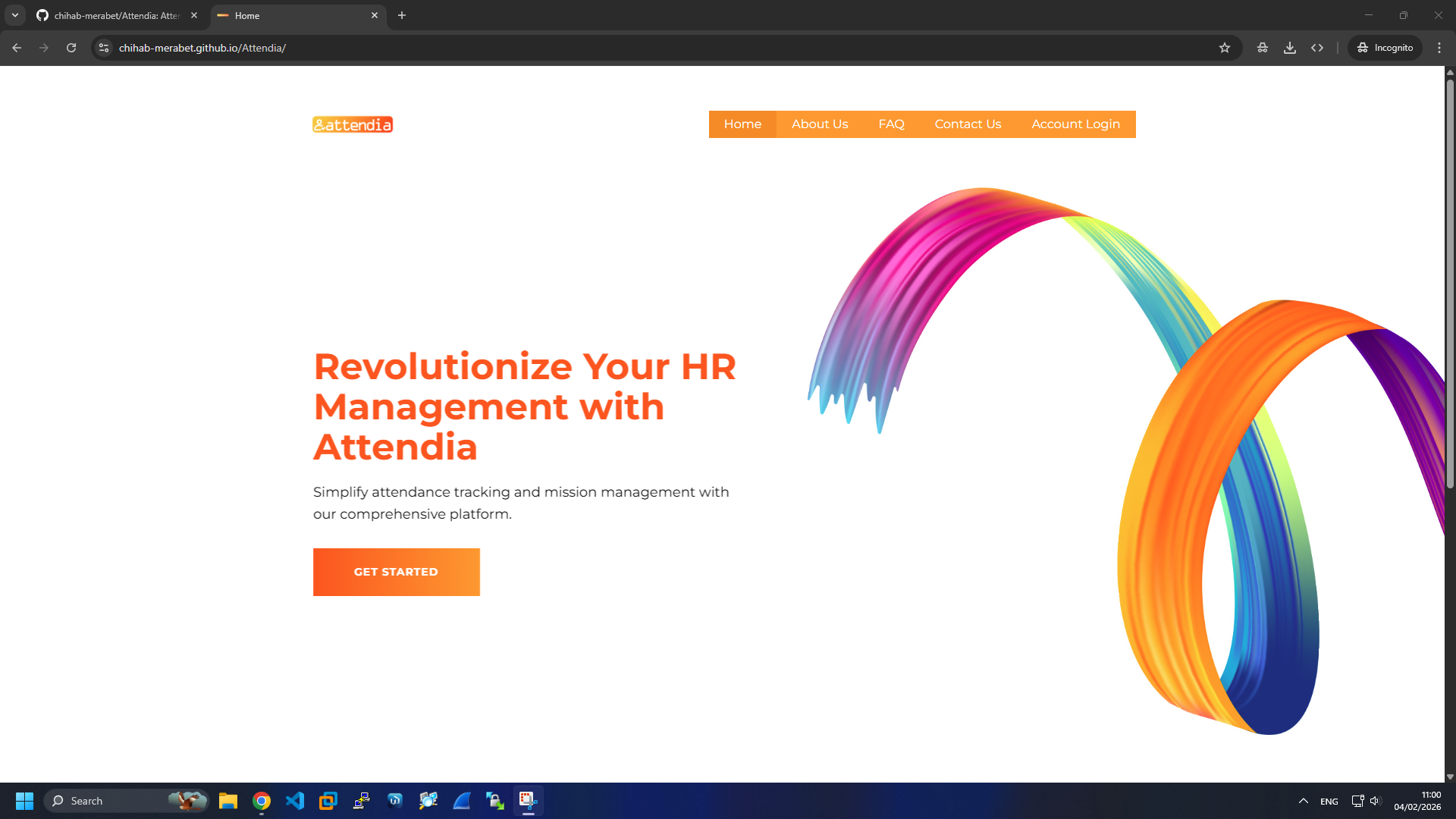This screenshot has width=1456, height=819.
Task: Open the Account Login link
Action: (1075, 124)
